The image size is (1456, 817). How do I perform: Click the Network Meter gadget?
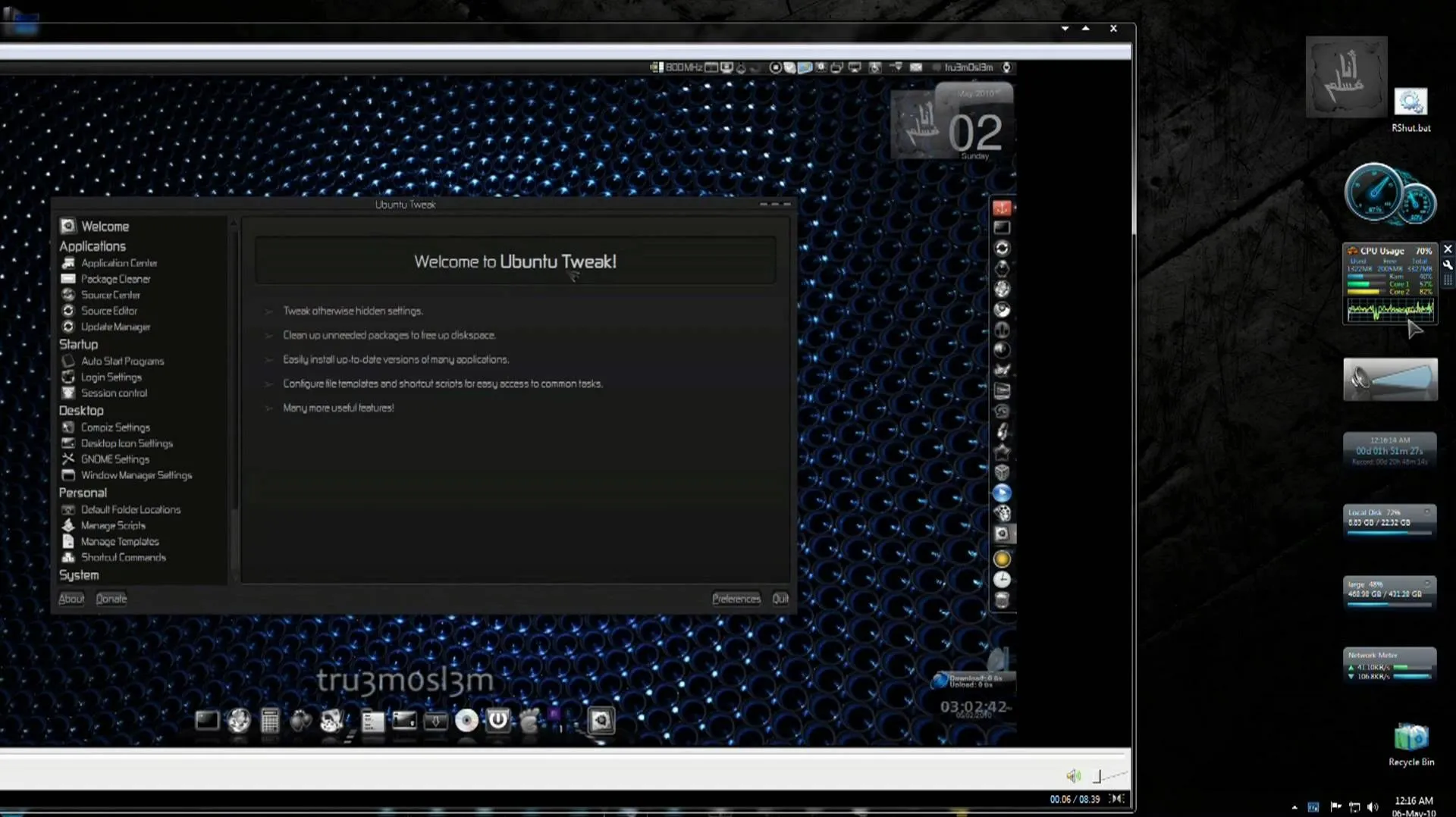tap(1390, 665)
